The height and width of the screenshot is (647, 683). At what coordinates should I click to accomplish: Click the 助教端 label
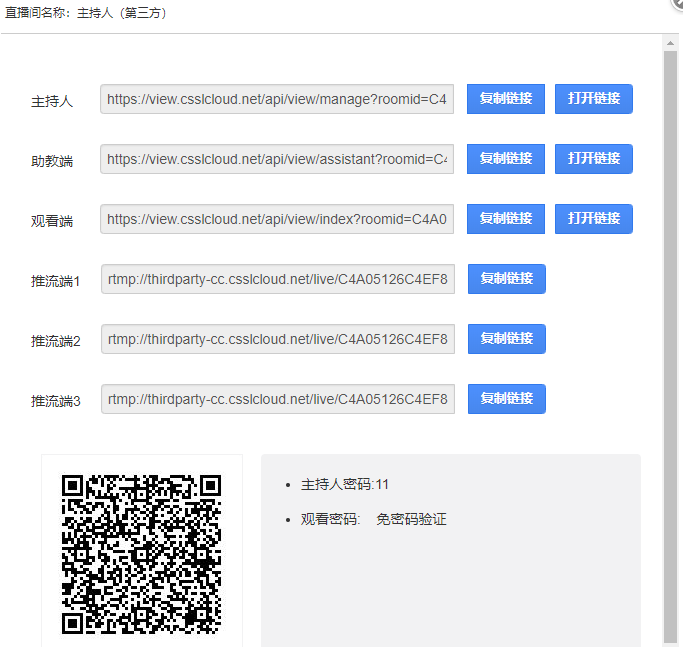(52, 161)
